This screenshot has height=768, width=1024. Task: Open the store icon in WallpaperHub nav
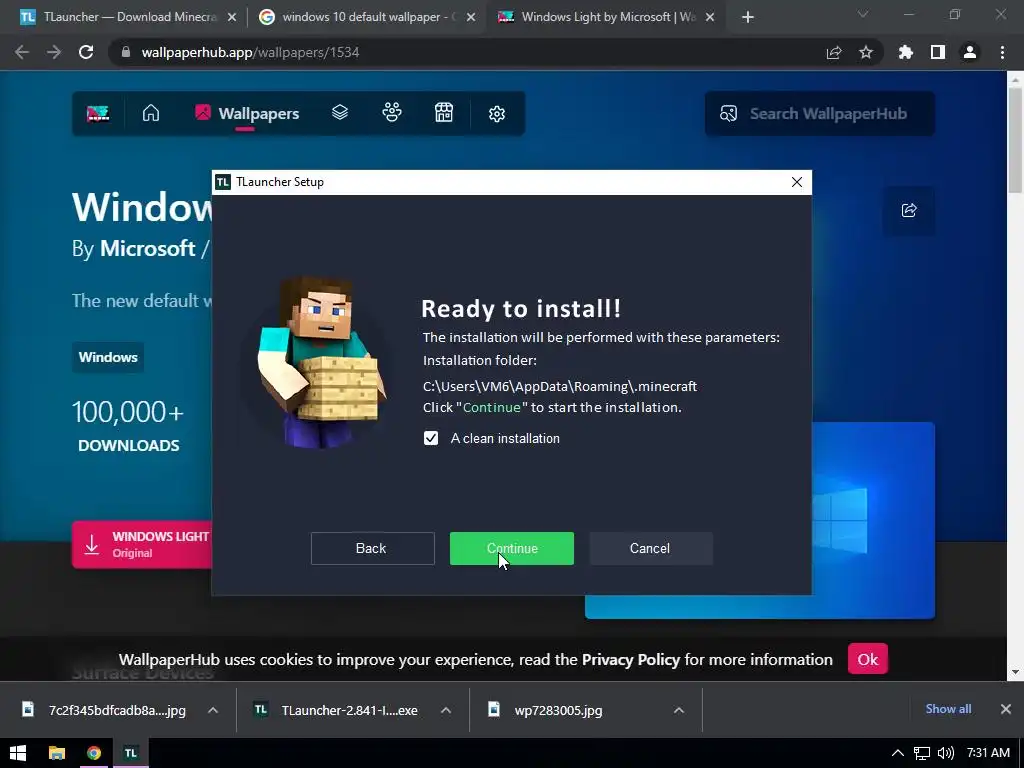point(444,113)
